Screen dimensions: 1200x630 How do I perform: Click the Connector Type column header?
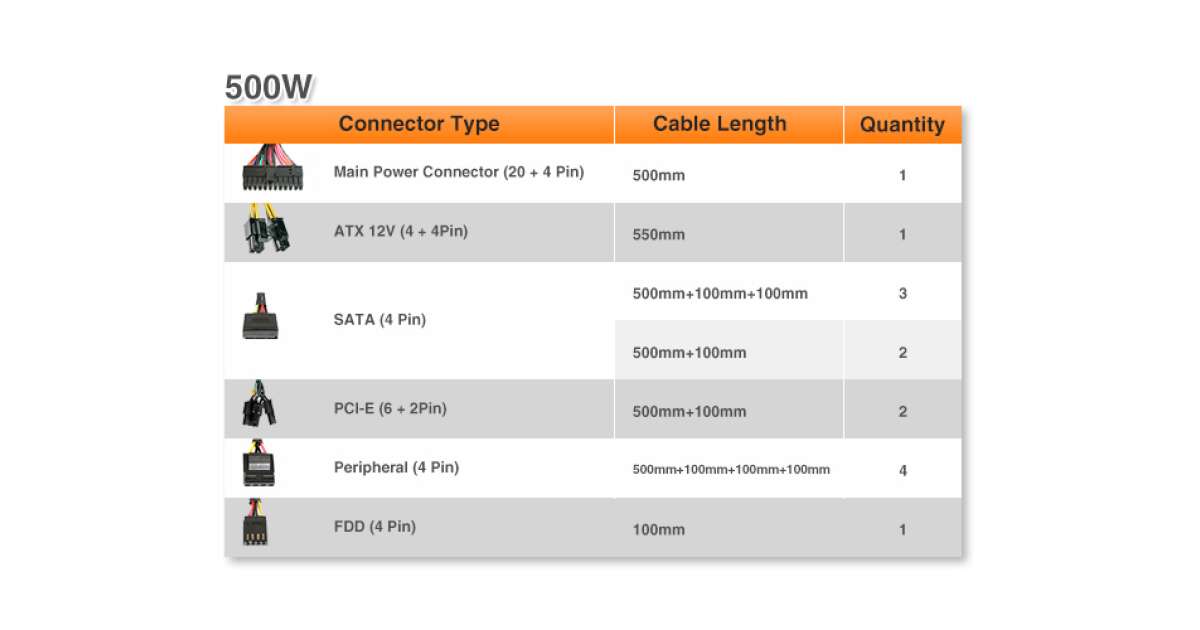419,125
